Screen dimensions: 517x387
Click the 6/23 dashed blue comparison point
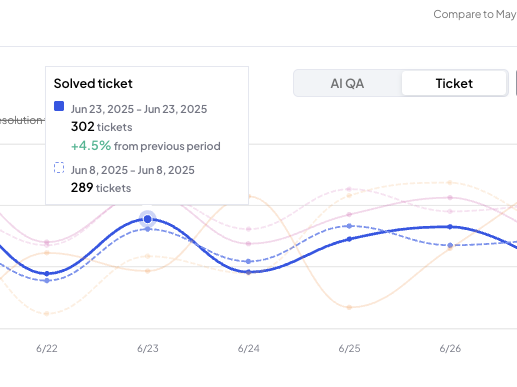click(x=148, y=229)
